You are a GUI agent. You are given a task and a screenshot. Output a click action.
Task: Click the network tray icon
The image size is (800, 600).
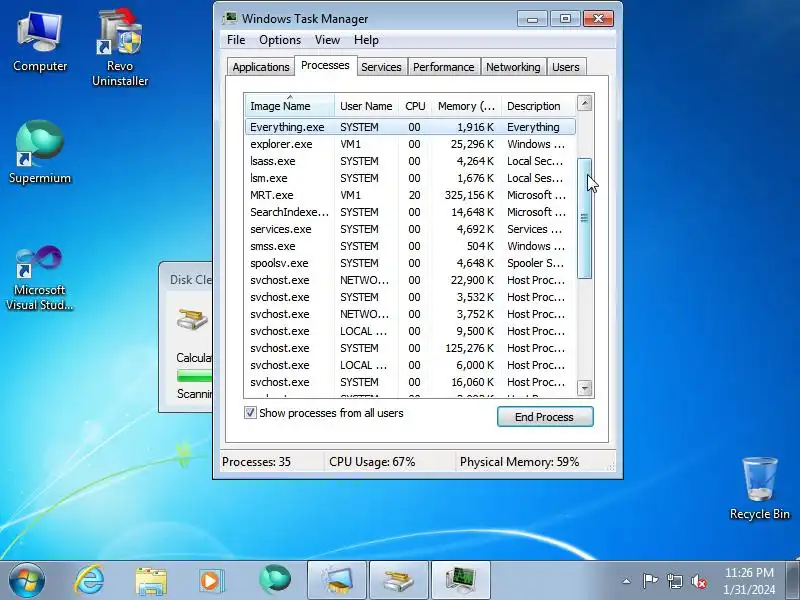tap(675, 581)
